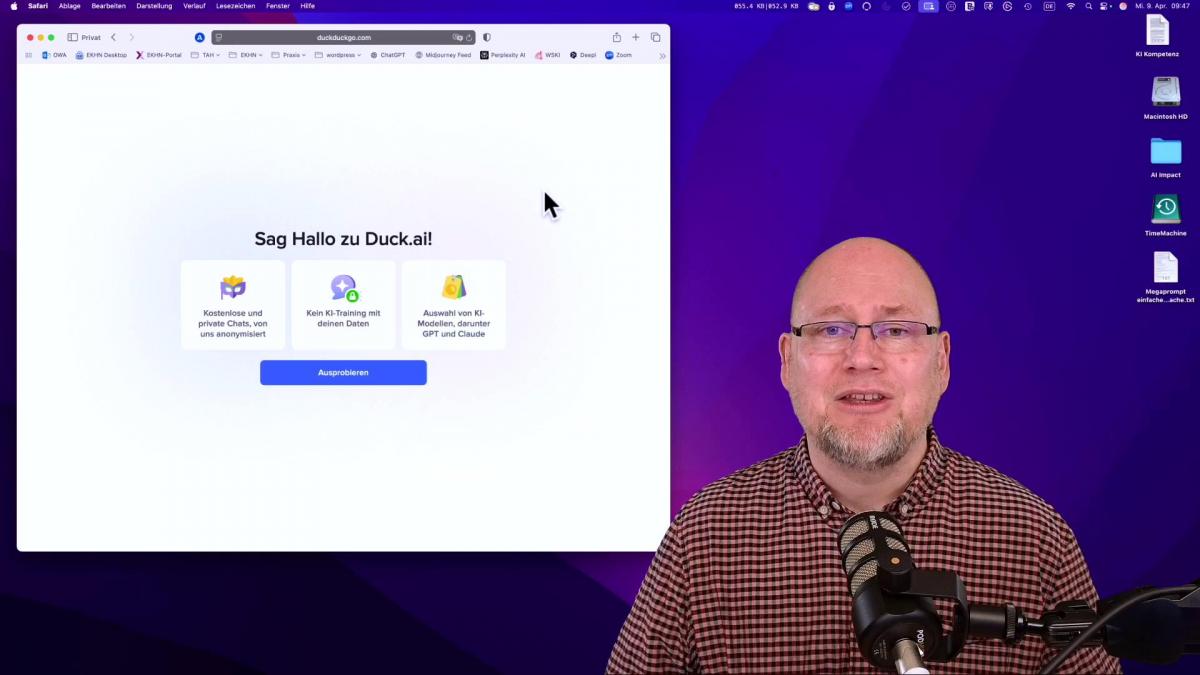
Task: Click the Safari sidebar toggle icon
Action: tap(73, 38)
